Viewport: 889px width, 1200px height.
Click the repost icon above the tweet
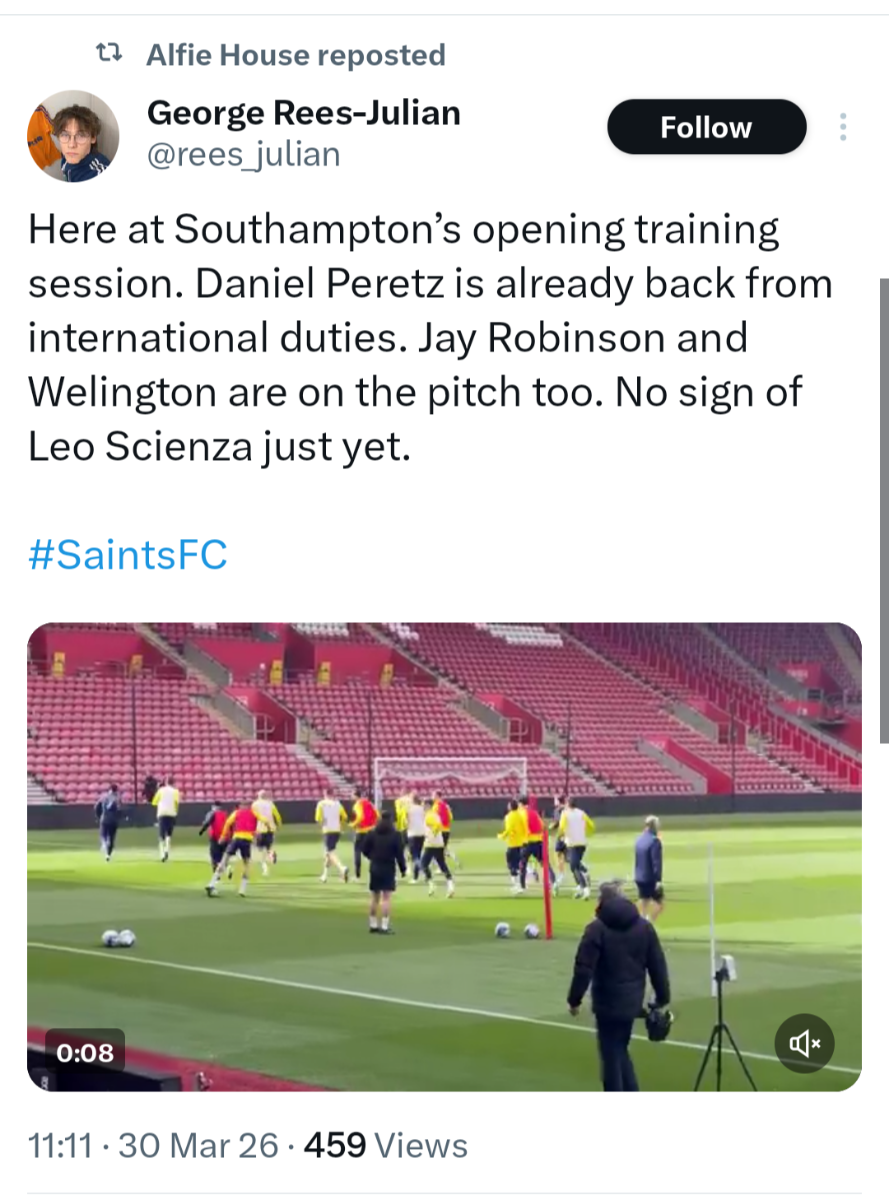pos(108,55)
